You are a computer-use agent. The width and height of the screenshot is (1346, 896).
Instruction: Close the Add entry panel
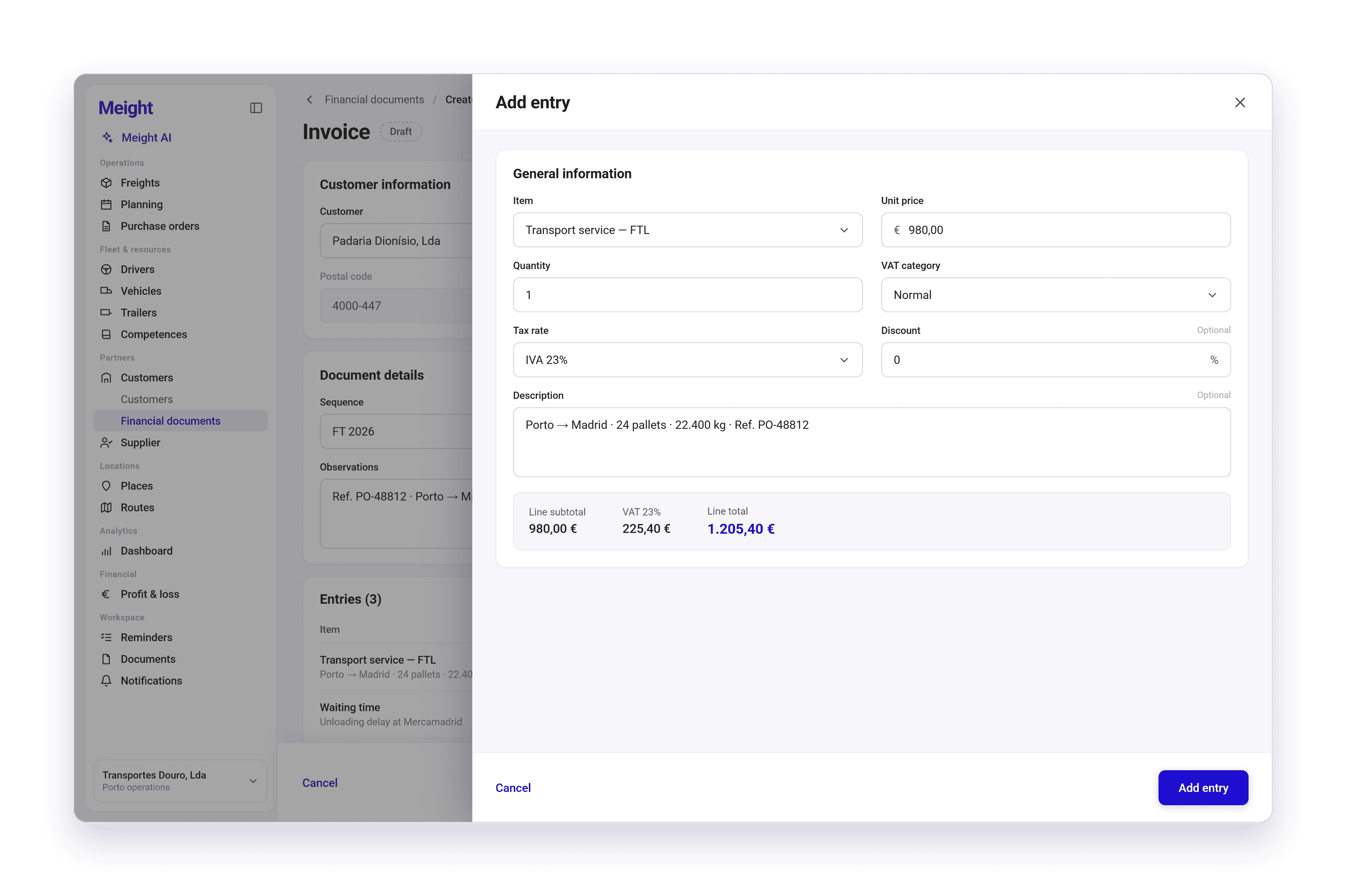(x=1239, y=102)
